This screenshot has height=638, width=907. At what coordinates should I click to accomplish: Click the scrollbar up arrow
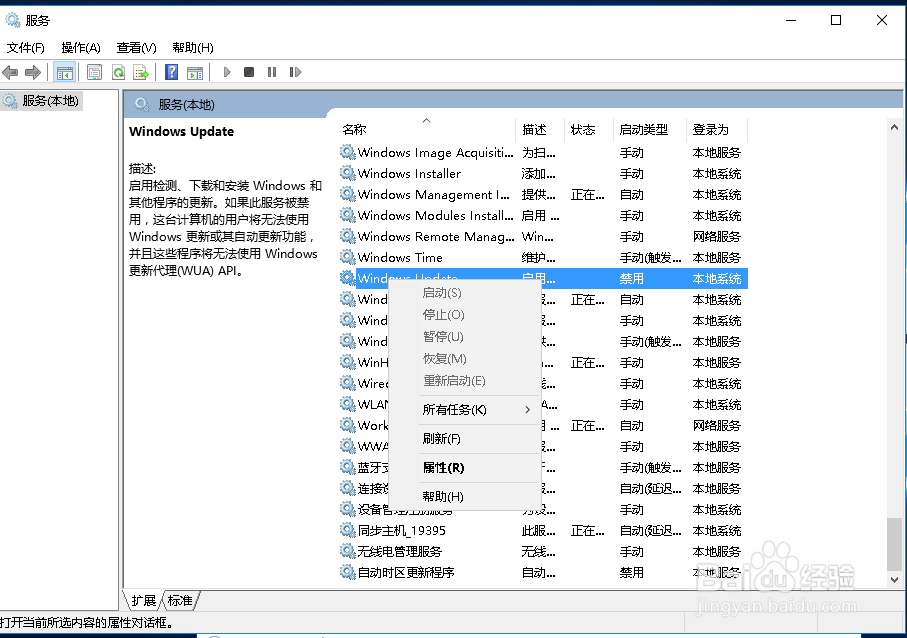(894, 127)
